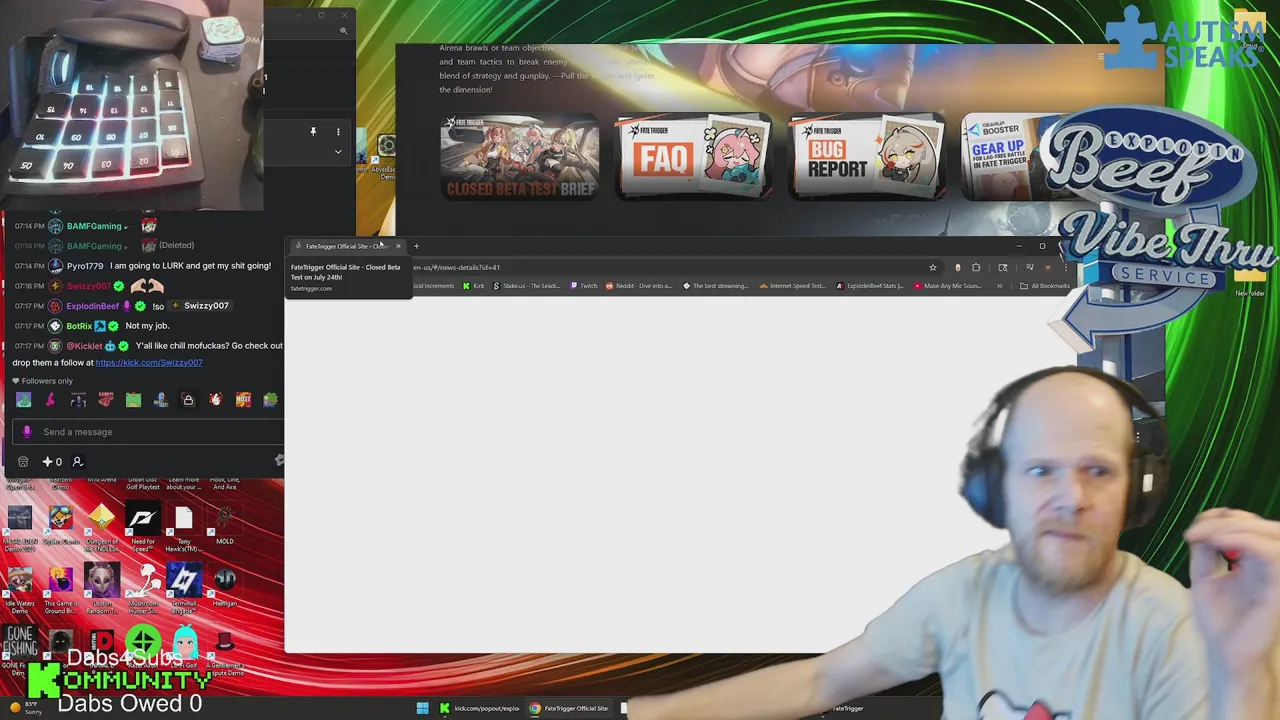Viewport: 1280px width, 720px height.
Task: Click the @Kicklet username in chat
Action: click(x=84, y=346)
